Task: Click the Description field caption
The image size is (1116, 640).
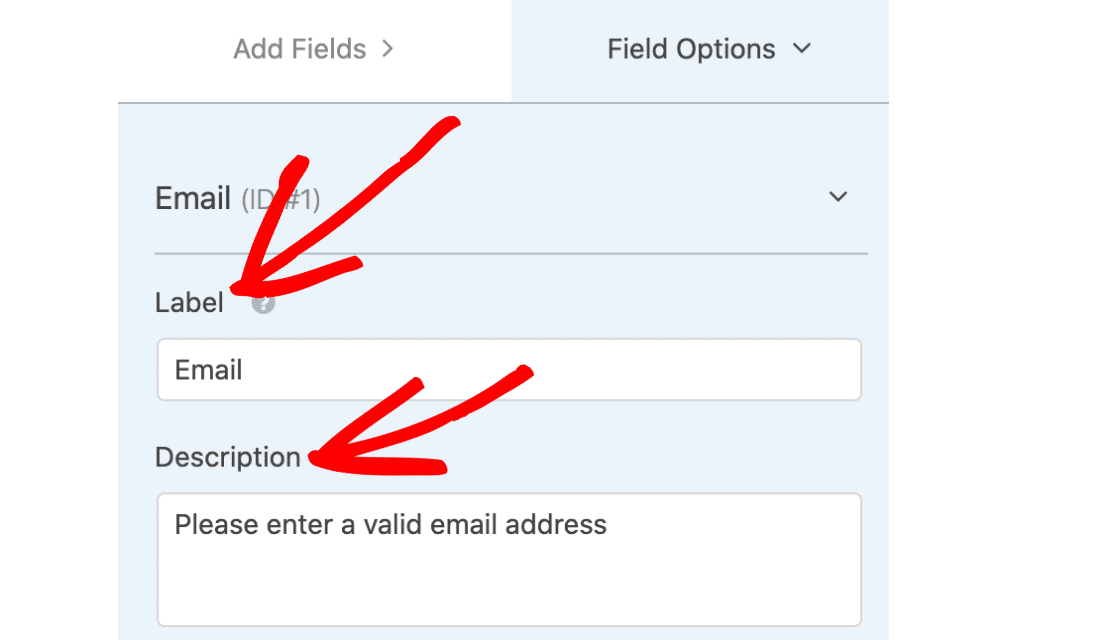Action: [227, 457]
